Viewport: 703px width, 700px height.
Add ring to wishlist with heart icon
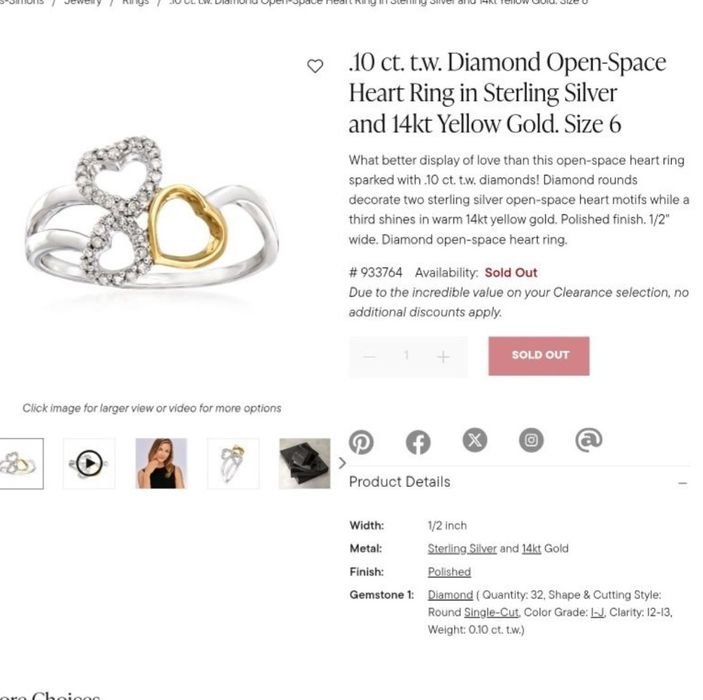tap(315, 66)
